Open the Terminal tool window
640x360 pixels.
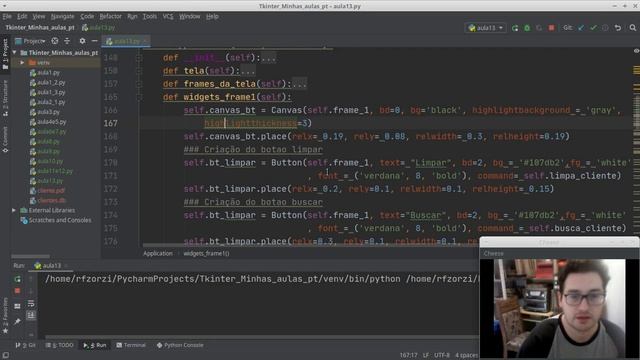(x=131, y=345)
